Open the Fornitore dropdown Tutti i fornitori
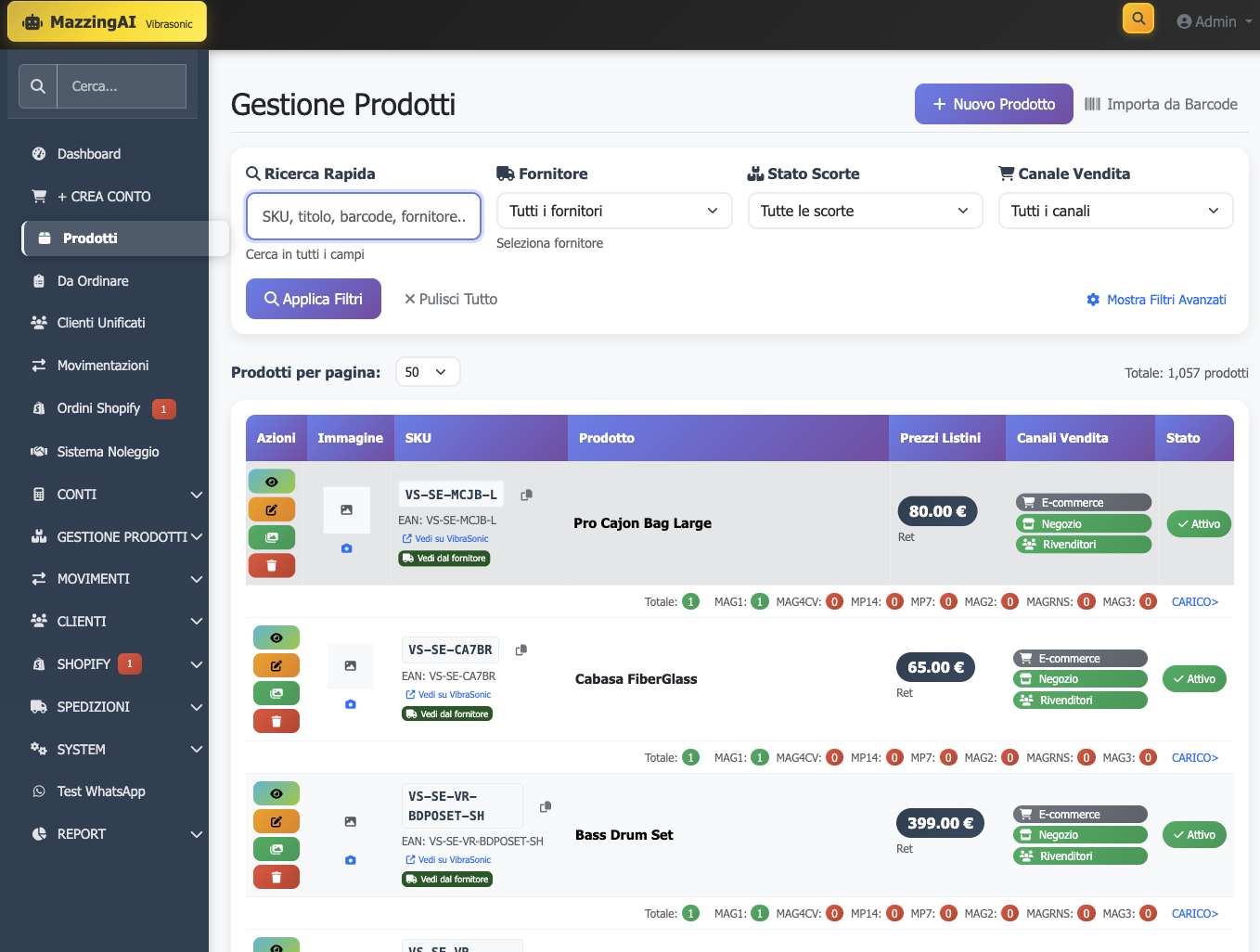The width and height of the screenshot is (1260, 952). pos(613,211)
